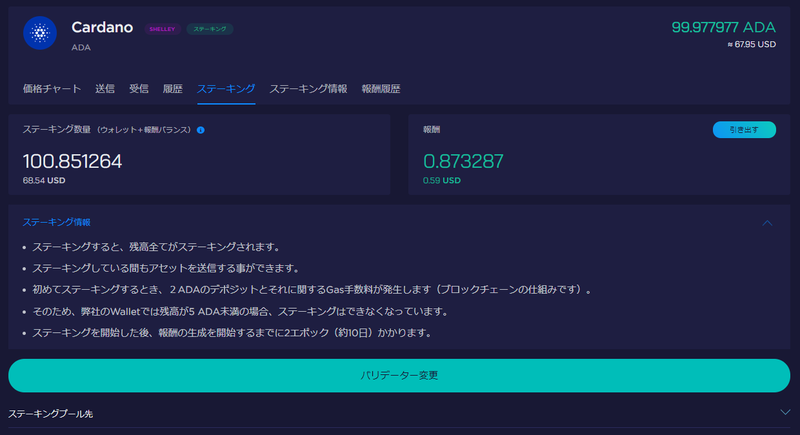Click the info icon beside ステーキング数量

(x=201, y=130)
